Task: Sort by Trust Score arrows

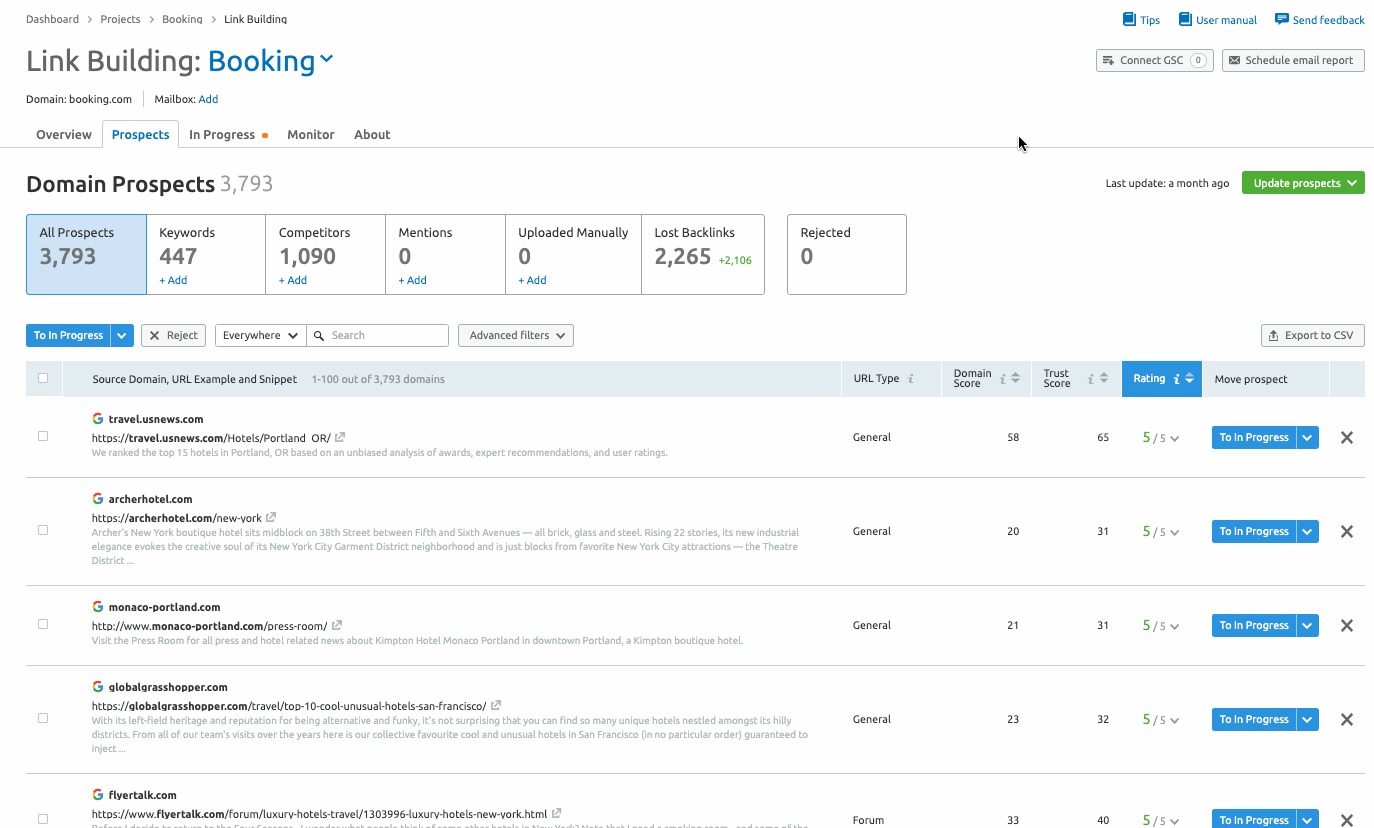Action: [x=1103, y=378]
